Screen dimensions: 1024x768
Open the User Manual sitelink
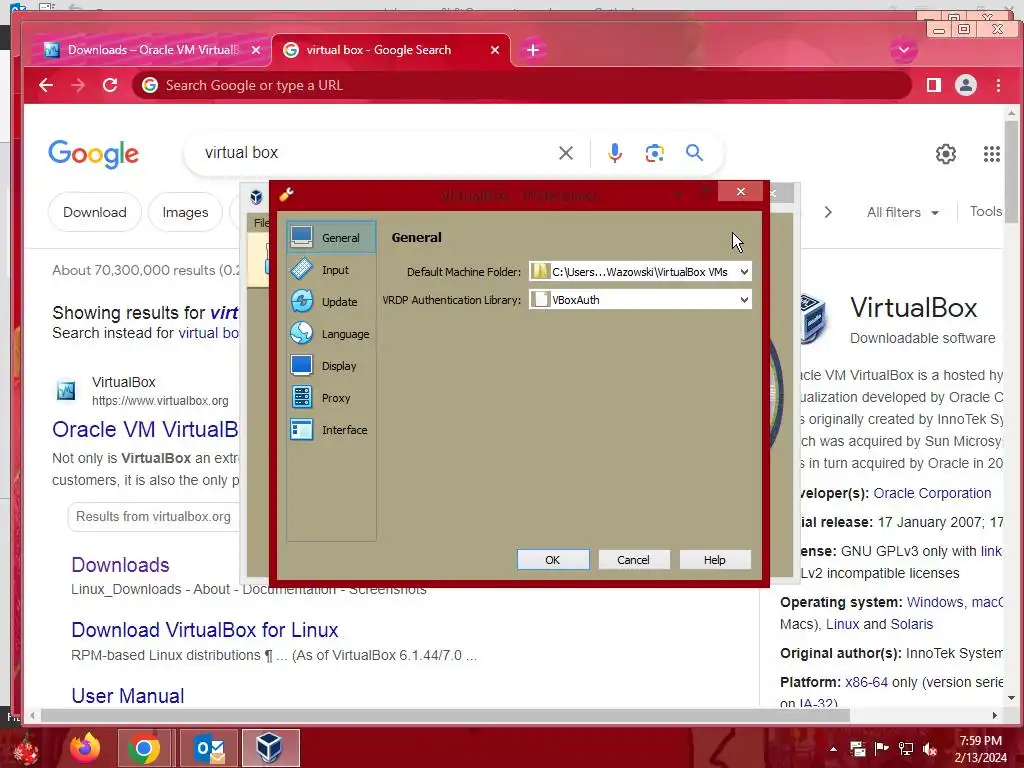click(127, 696)
